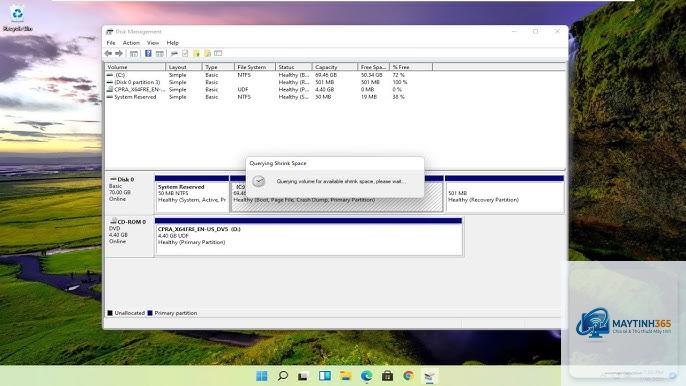Open the Windows Start button on taskbar

coord(262,375)
